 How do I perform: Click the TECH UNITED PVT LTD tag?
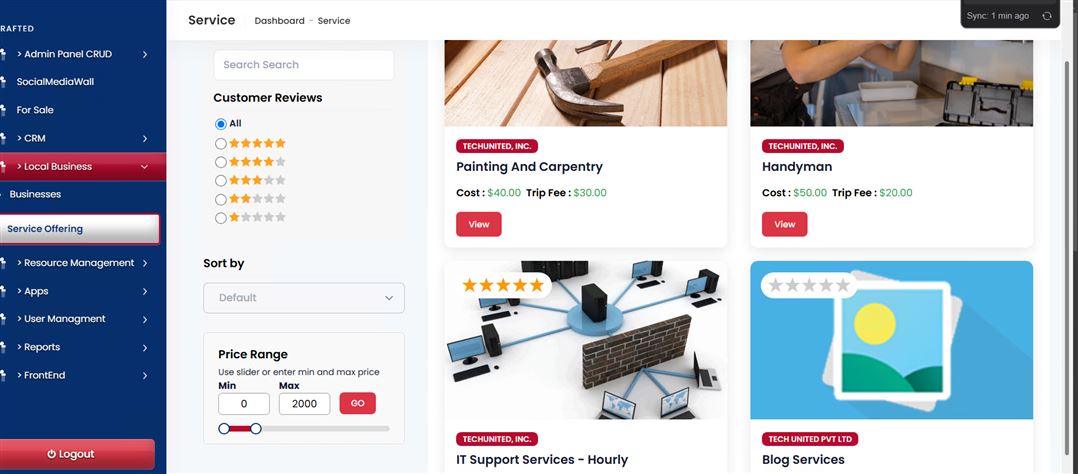click(810, 439)
